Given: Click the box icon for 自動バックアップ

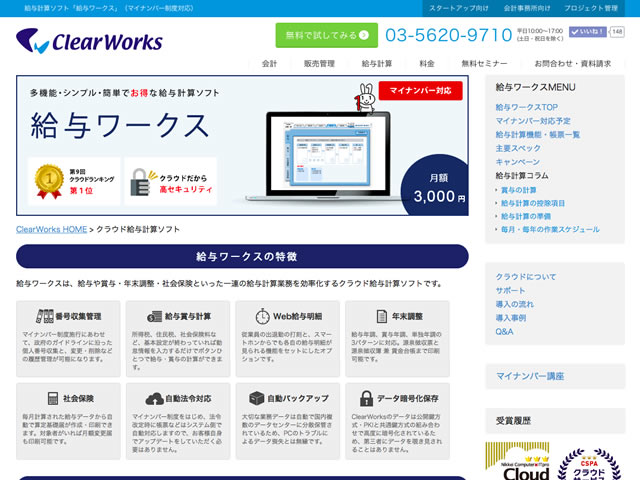Looking at the screenshot, I should pos(257,398).
